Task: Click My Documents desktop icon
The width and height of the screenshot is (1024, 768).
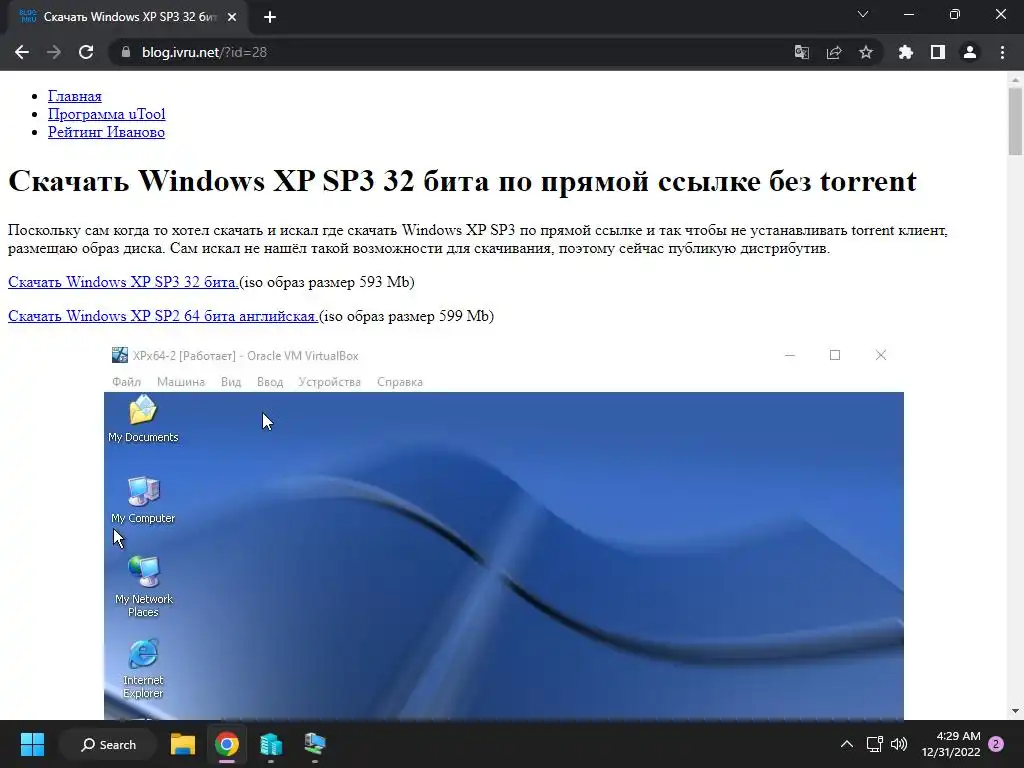Action: pos(143,419)
